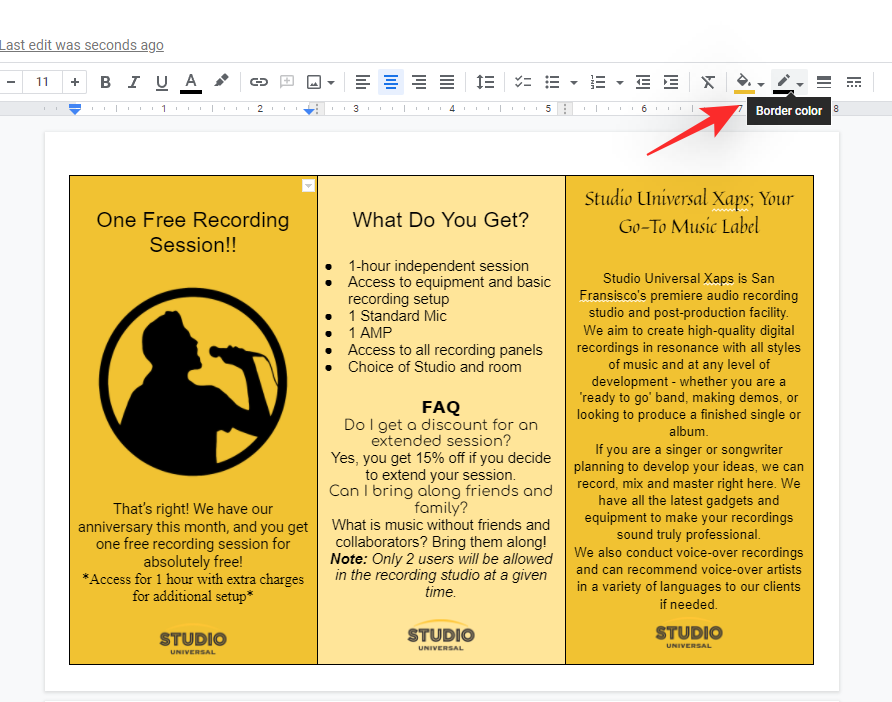Apply center alignment
Image resolution: width=892 pixels, height=702 pixels.
pos(391,82)
